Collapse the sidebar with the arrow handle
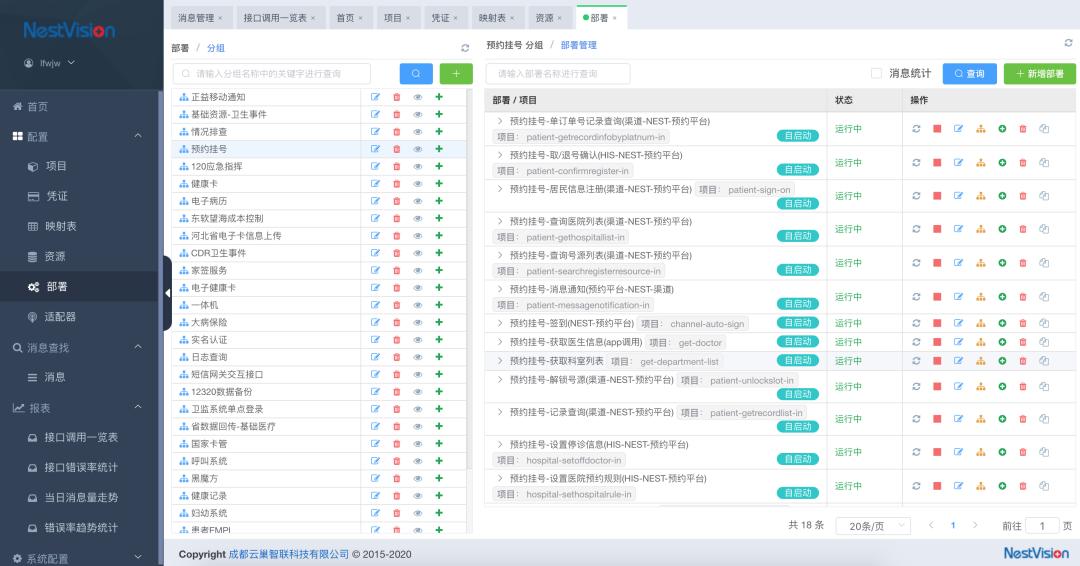This screenshot has height=566, width=1080. click(x=167, y=293)
